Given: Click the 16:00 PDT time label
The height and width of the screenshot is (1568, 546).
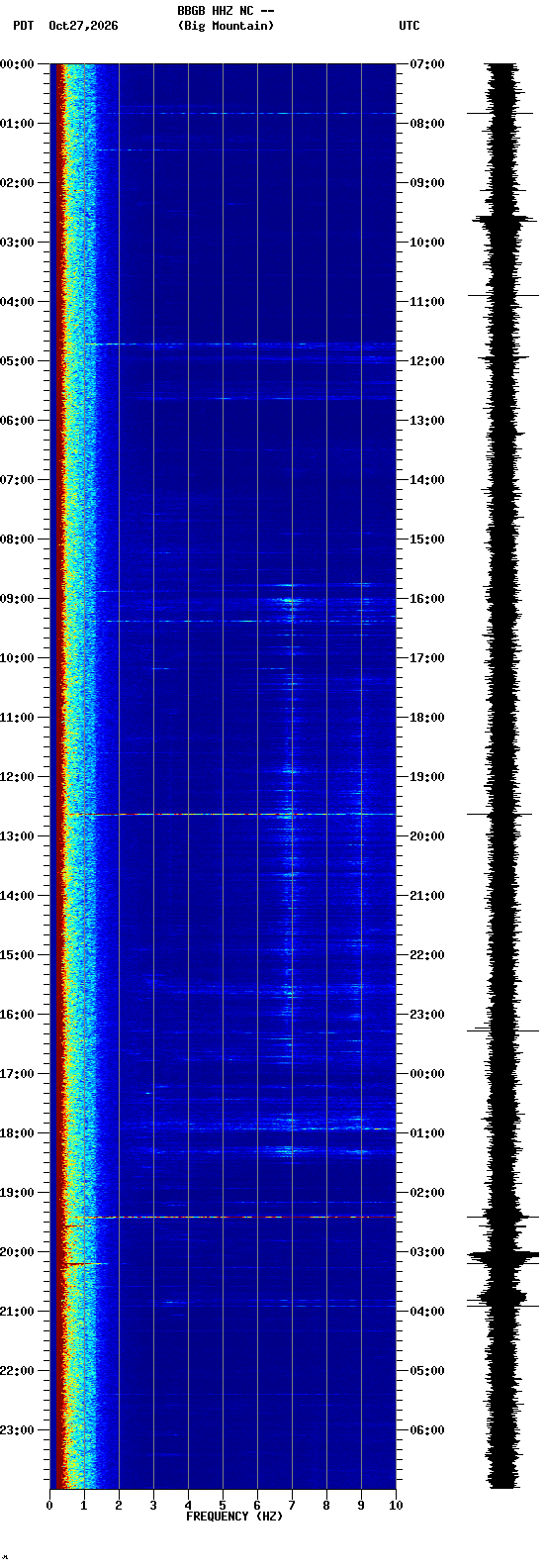Looking at the screenshot, I should 17,1015.
